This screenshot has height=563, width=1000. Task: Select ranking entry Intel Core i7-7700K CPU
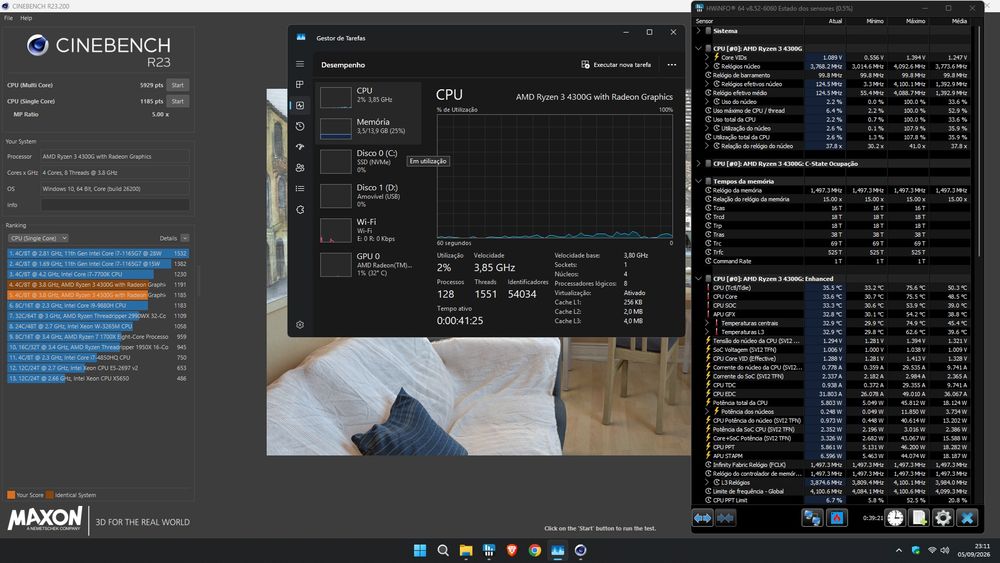[x=98, y=274]
